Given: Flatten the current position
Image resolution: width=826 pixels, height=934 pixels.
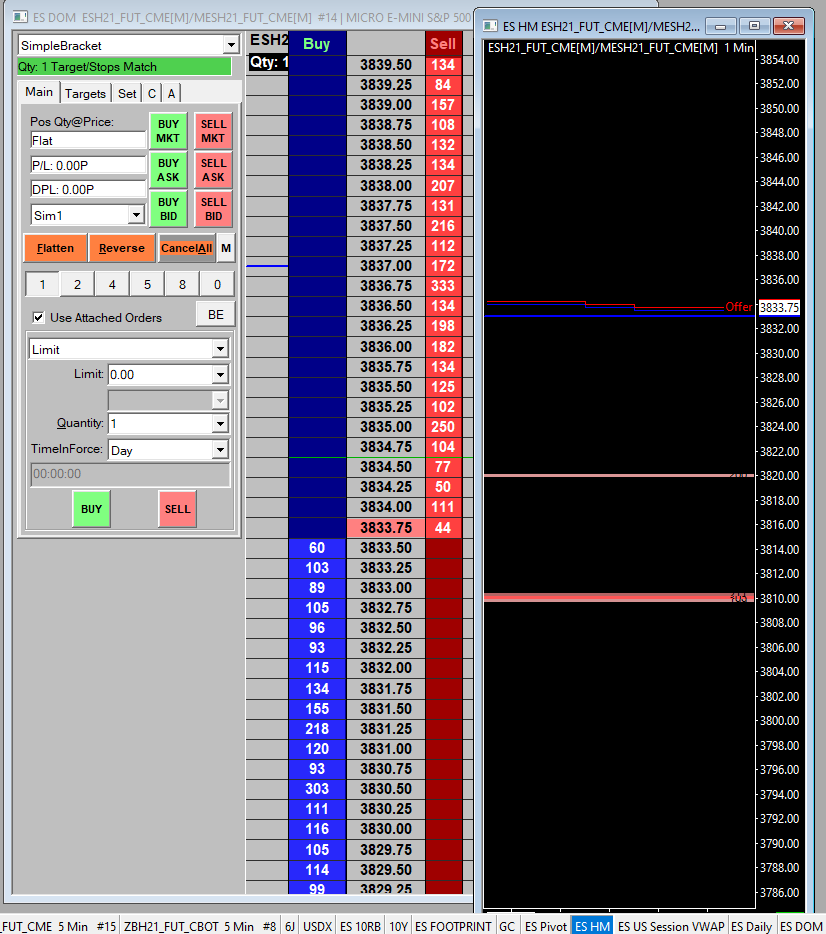Looking at the screenshot, I should [55, 248].
